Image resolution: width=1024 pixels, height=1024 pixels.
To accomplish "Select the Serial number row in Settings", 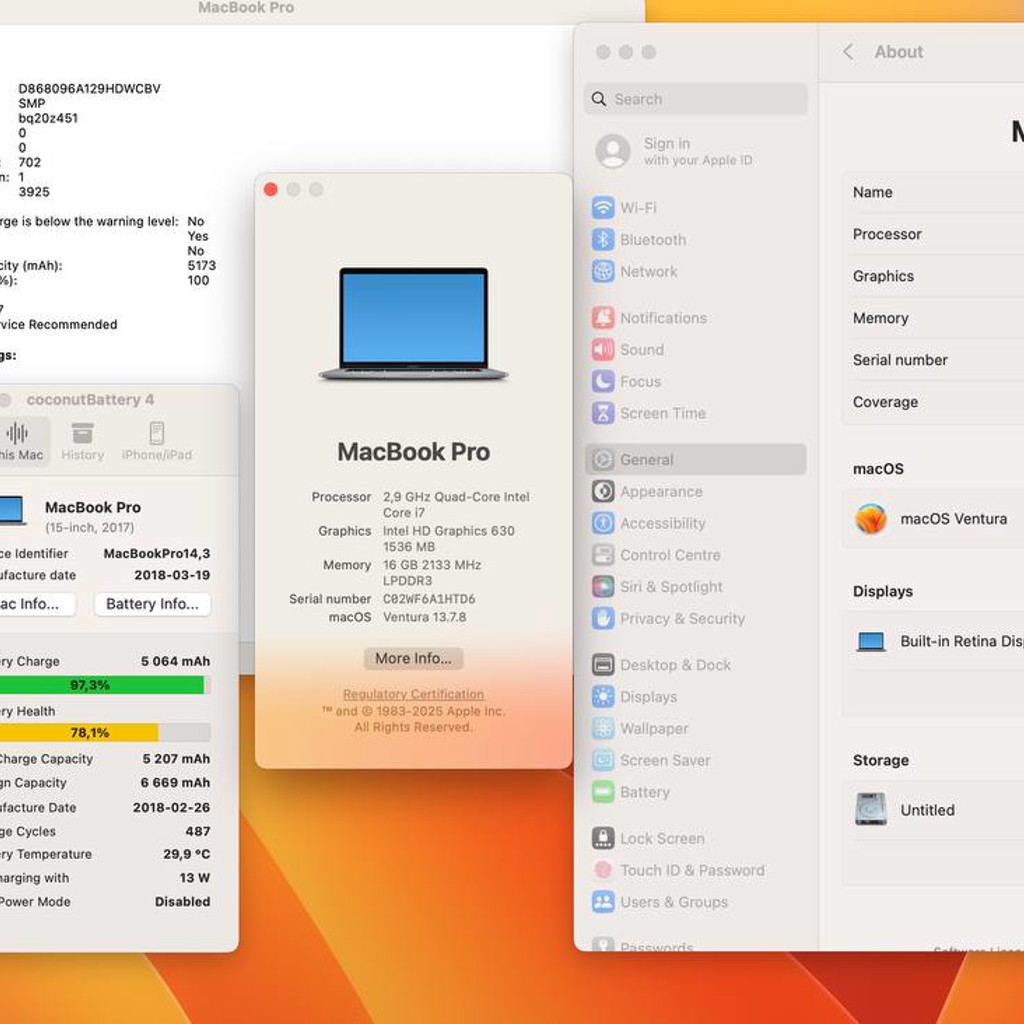I will 935,360.
